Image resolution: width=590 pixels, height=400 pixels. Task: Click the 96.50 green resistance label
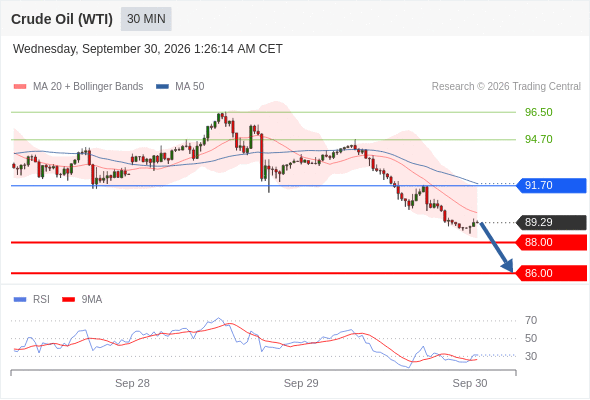[538, 112]
